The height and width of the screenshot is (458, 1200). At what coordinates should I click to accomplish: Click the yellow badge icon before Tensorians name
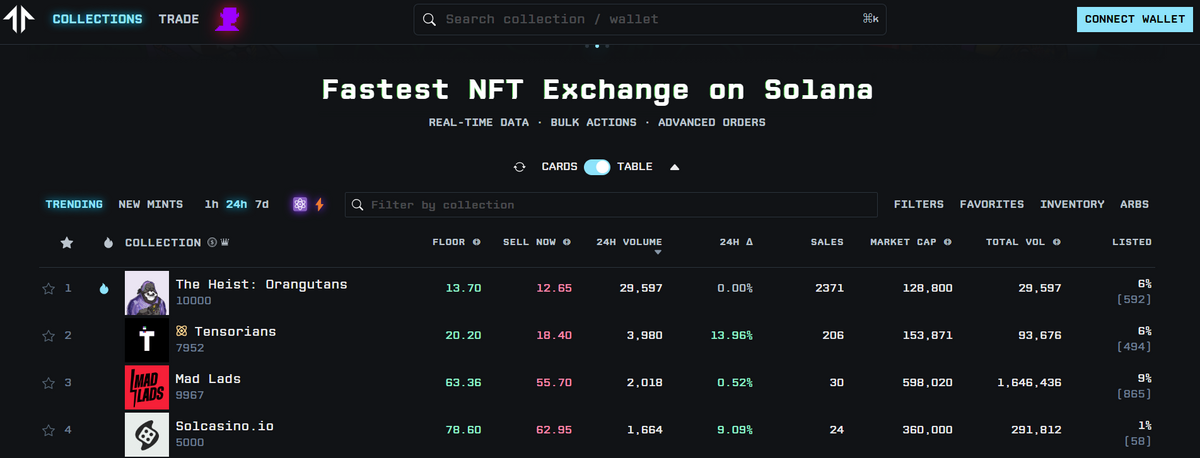[x=181, y=331]
